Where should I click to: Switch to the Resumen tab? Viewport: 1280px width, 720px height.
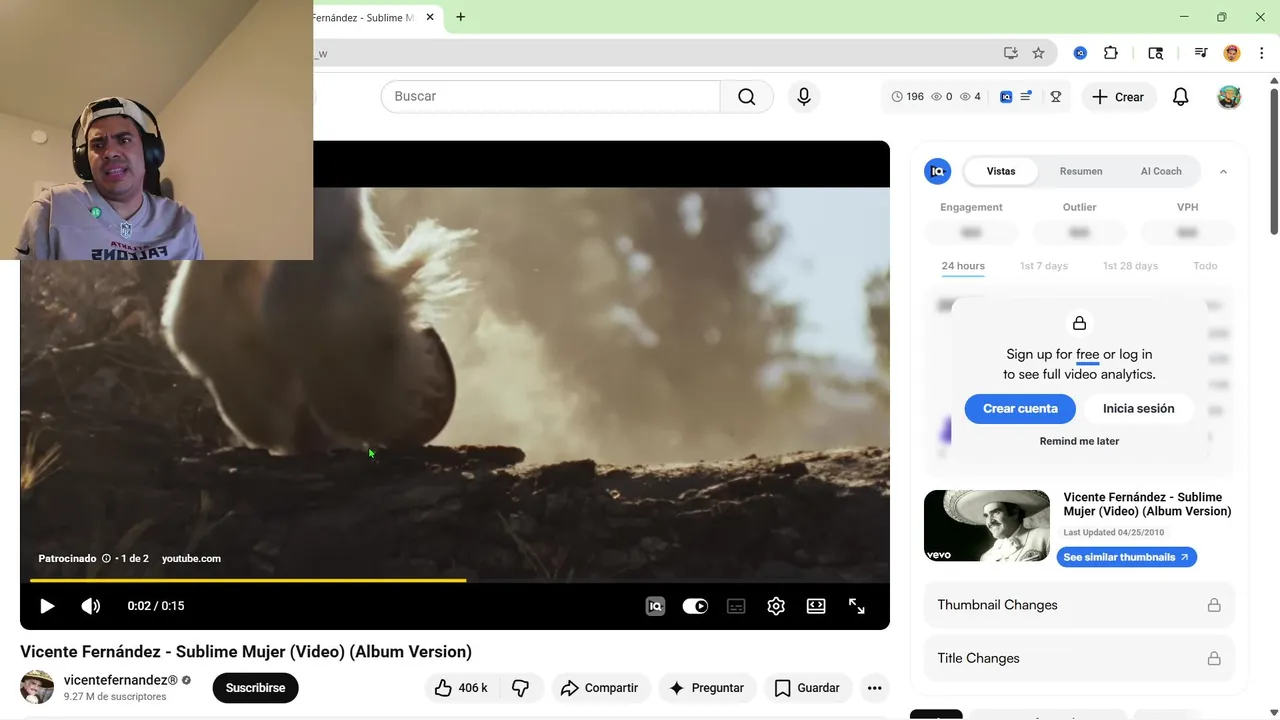1081,171
